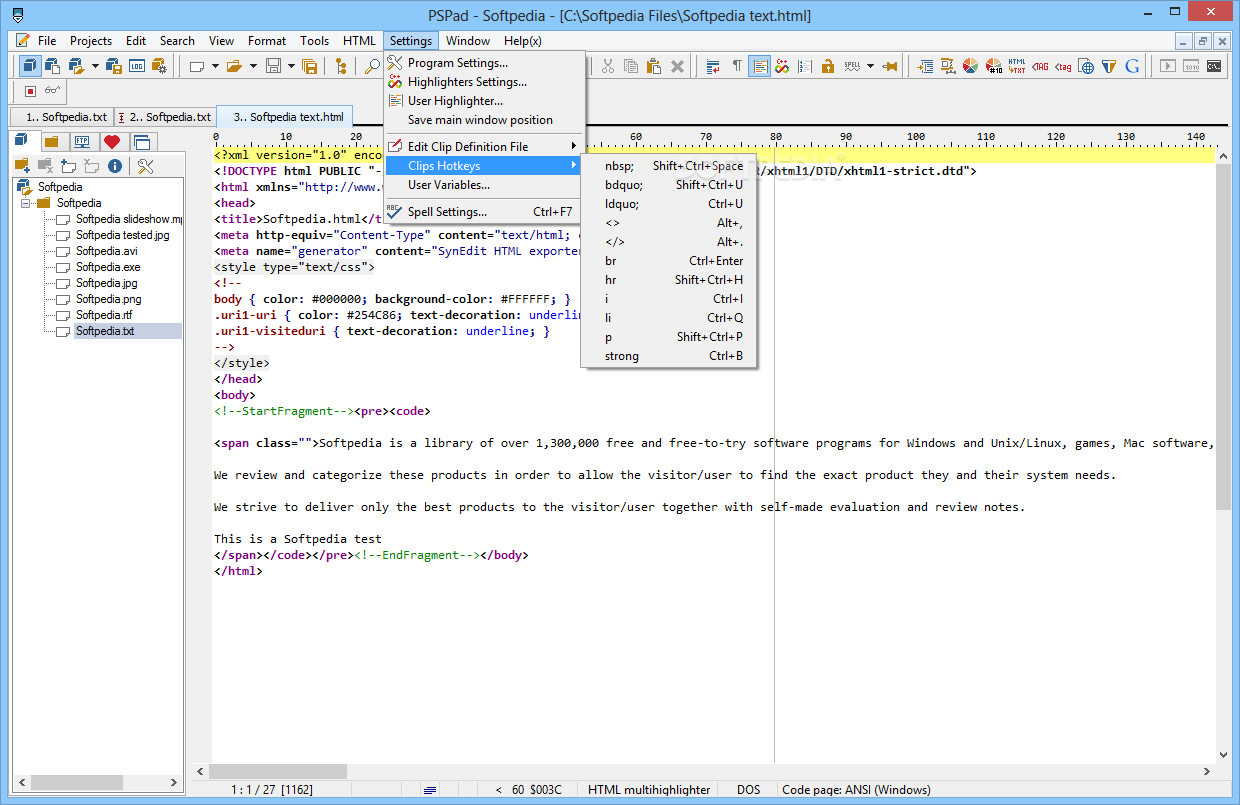
Task: Click the uppercase TAG conversion icon
Action: point(1040,66)
